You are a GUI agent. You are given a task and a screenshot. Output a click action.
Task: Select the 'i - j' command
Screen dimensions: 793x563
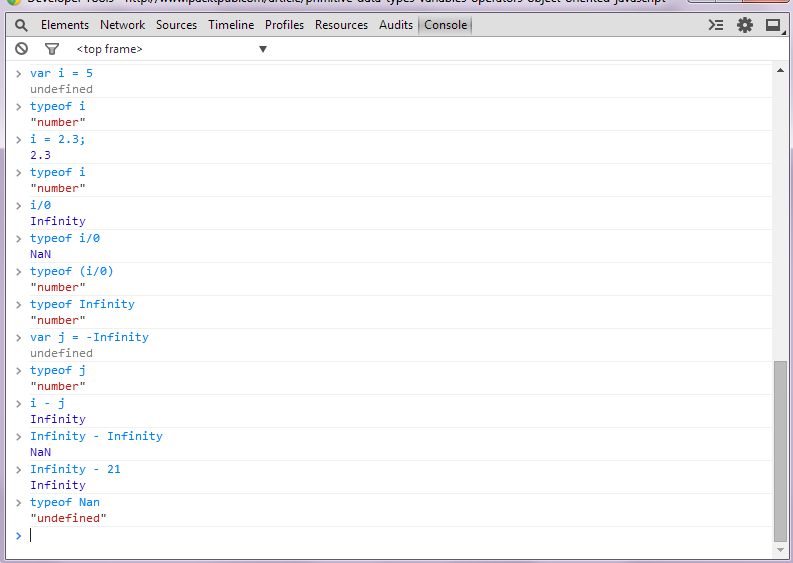(47, 403)
